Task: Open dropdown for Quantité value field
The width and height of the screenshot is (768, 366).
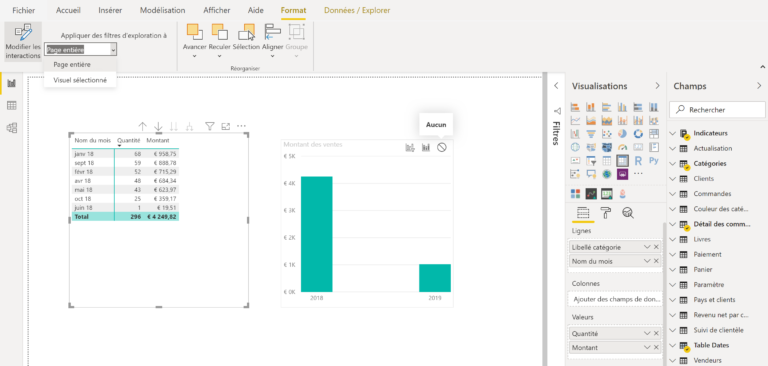Action: pos(647,333)
